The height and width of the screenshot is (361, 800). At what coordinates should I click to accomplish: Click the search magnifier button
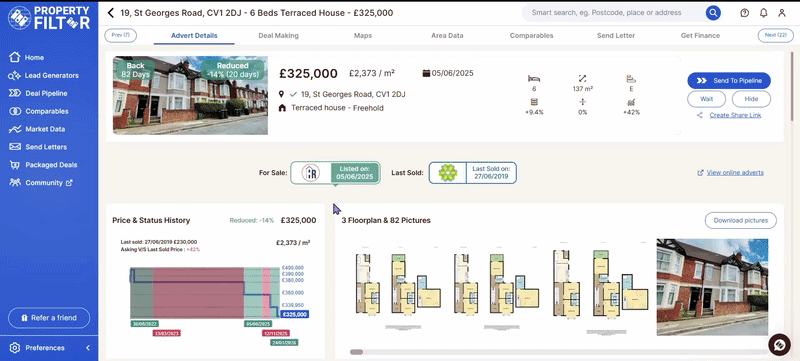713,13
